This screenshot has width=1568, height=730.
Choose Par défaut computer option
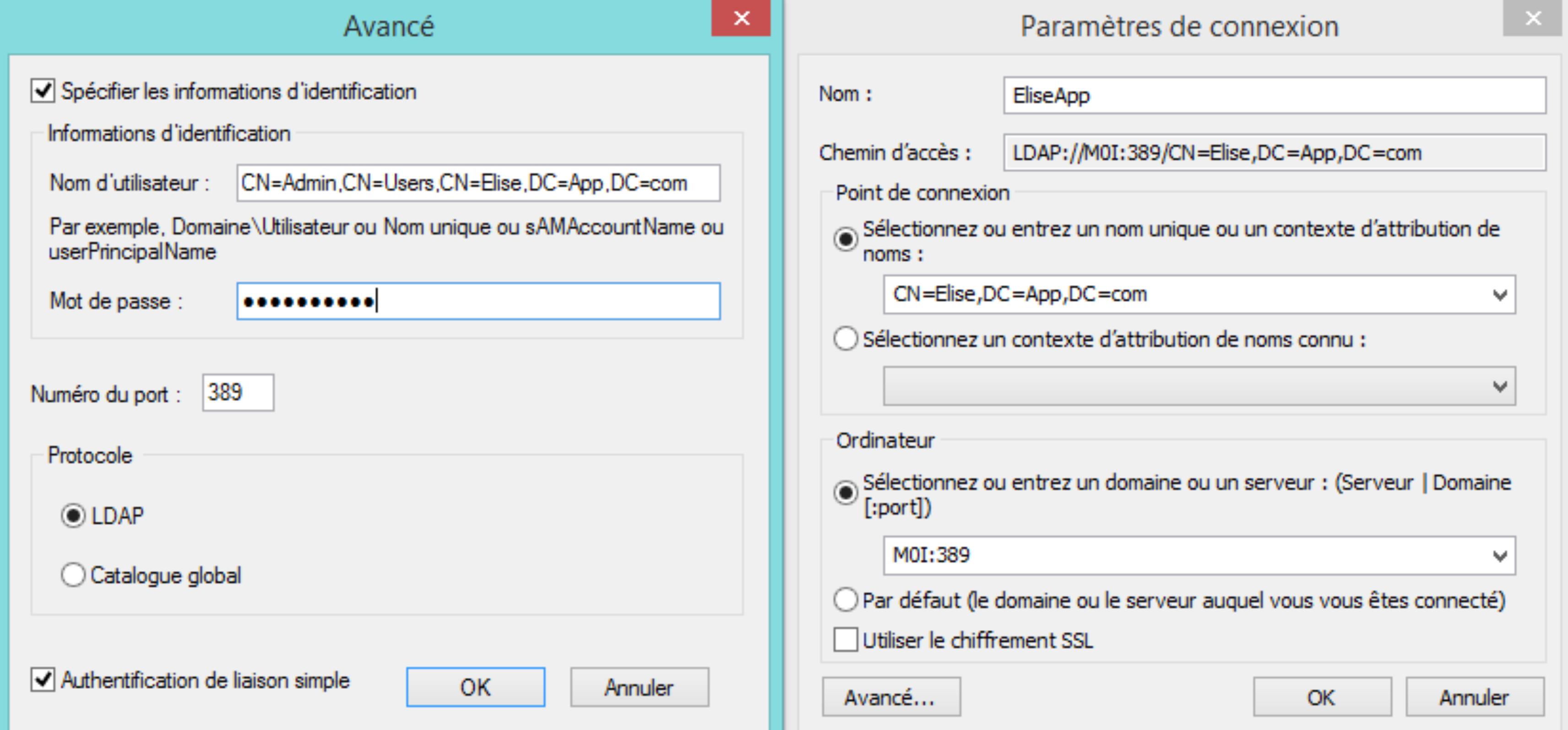click(846, 599)
